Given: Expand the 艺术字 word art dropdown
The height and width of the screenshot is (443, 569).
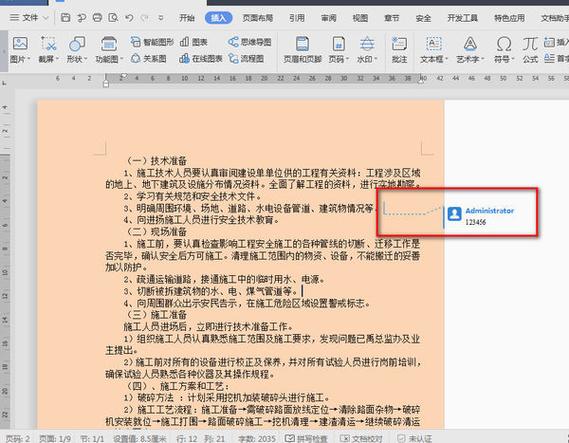Looking at the screenshot, I should coord(482,59).
